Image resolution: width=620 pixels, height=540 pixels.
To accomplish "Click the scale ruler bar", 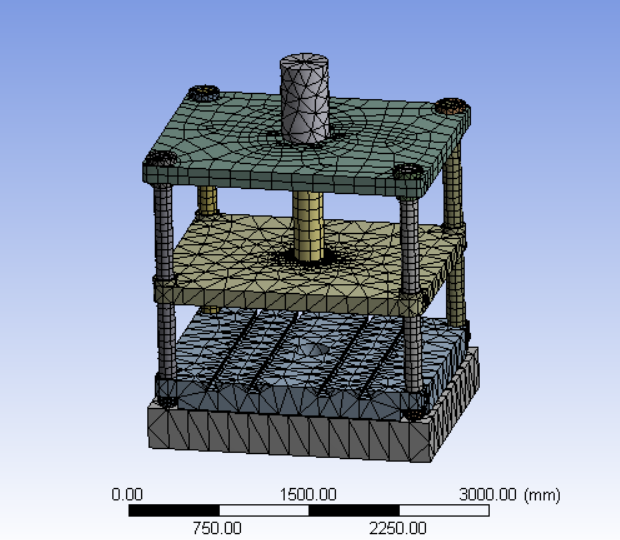I will click(309, 510).
